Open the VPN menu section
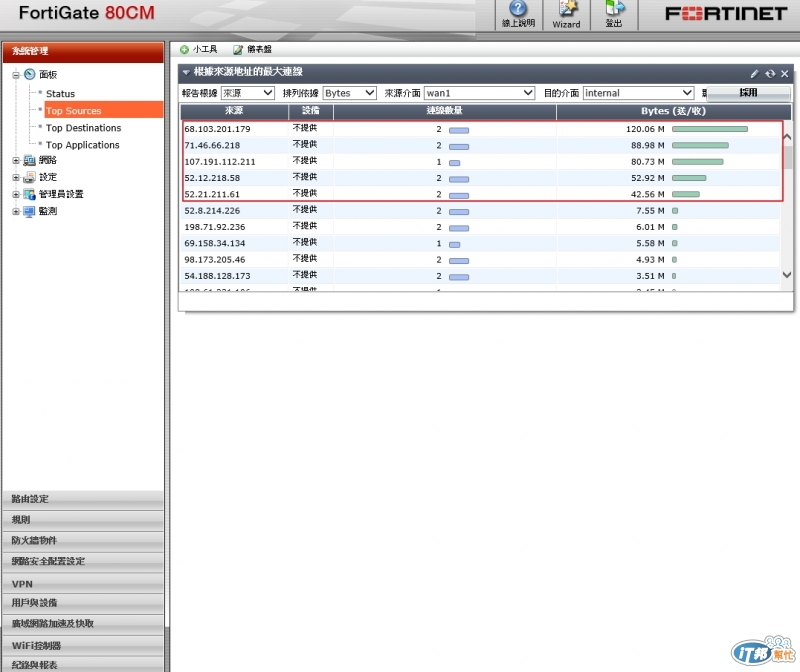The height and width of the screenshot is (672, 800). click(x=83, y=584)
